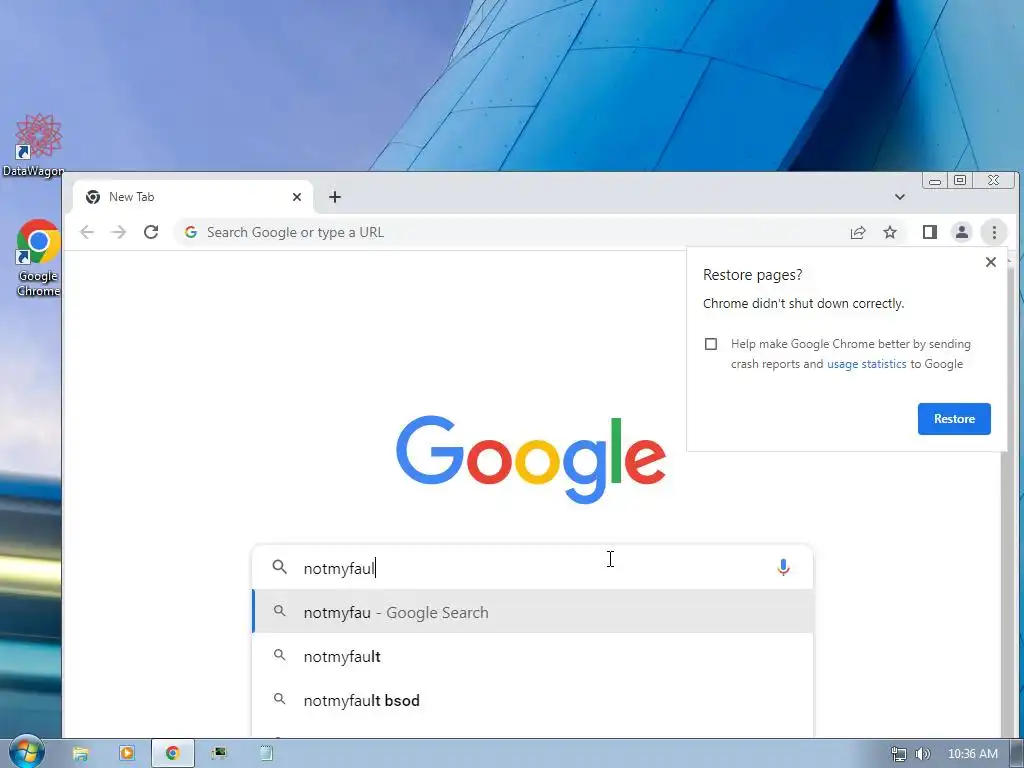Dismiss the Restore pages popup

coord(991,262)
